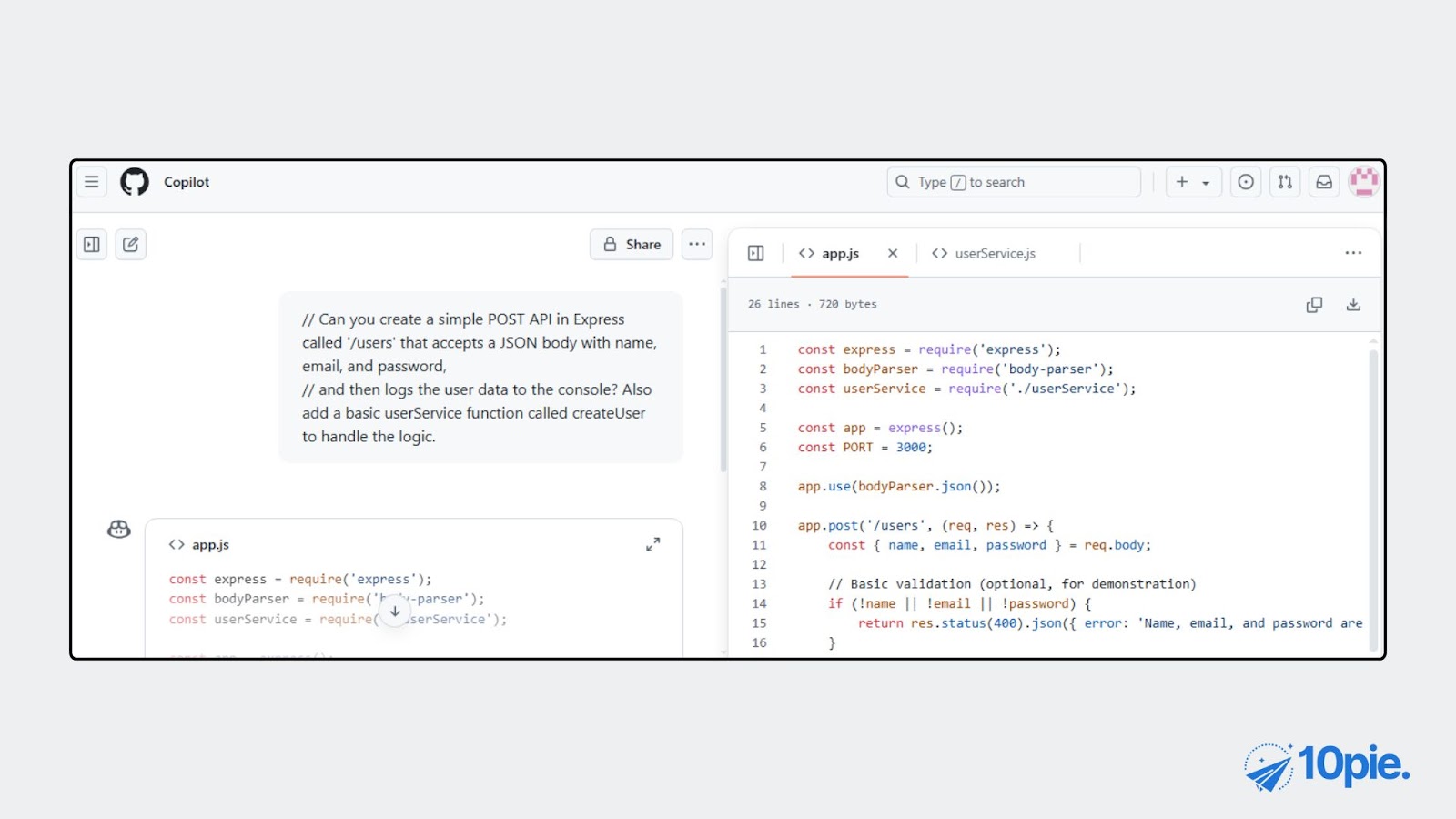Click the app.js file header in chat
1456x819 pixels.
tap(199, 544)
